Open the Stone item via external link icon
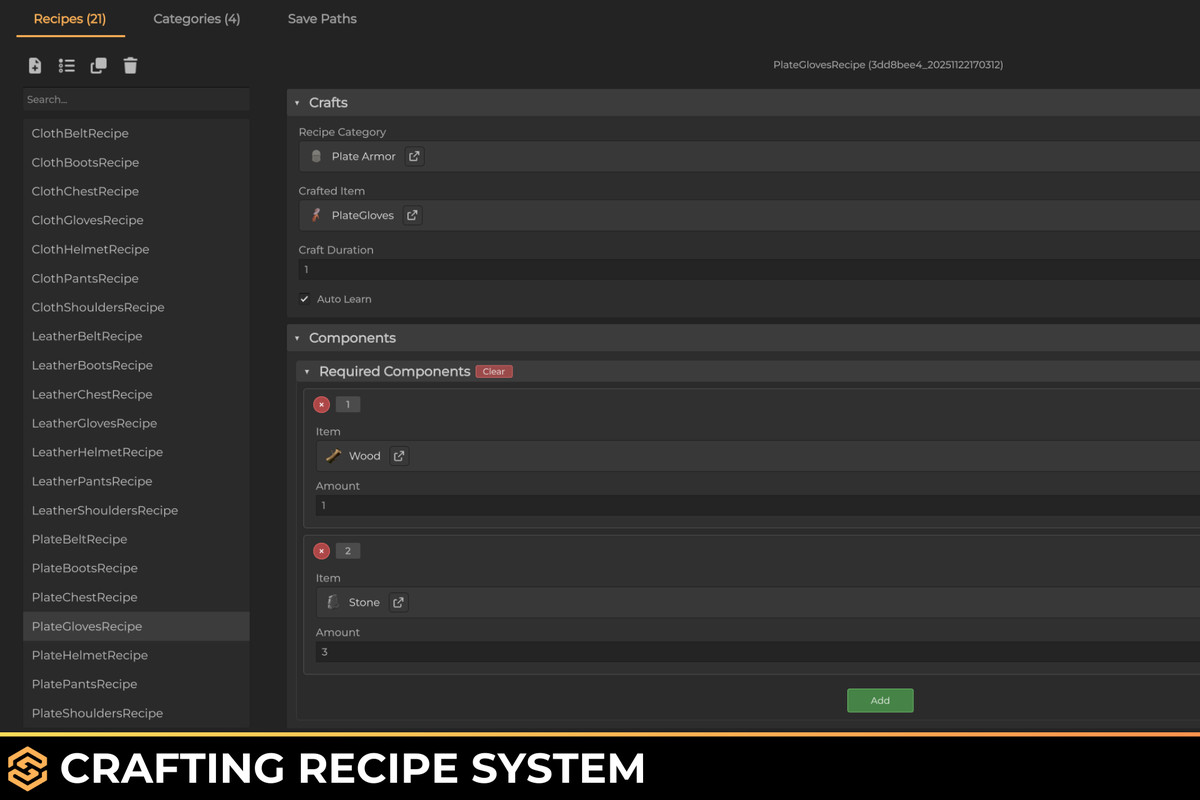 pos(398,601)
